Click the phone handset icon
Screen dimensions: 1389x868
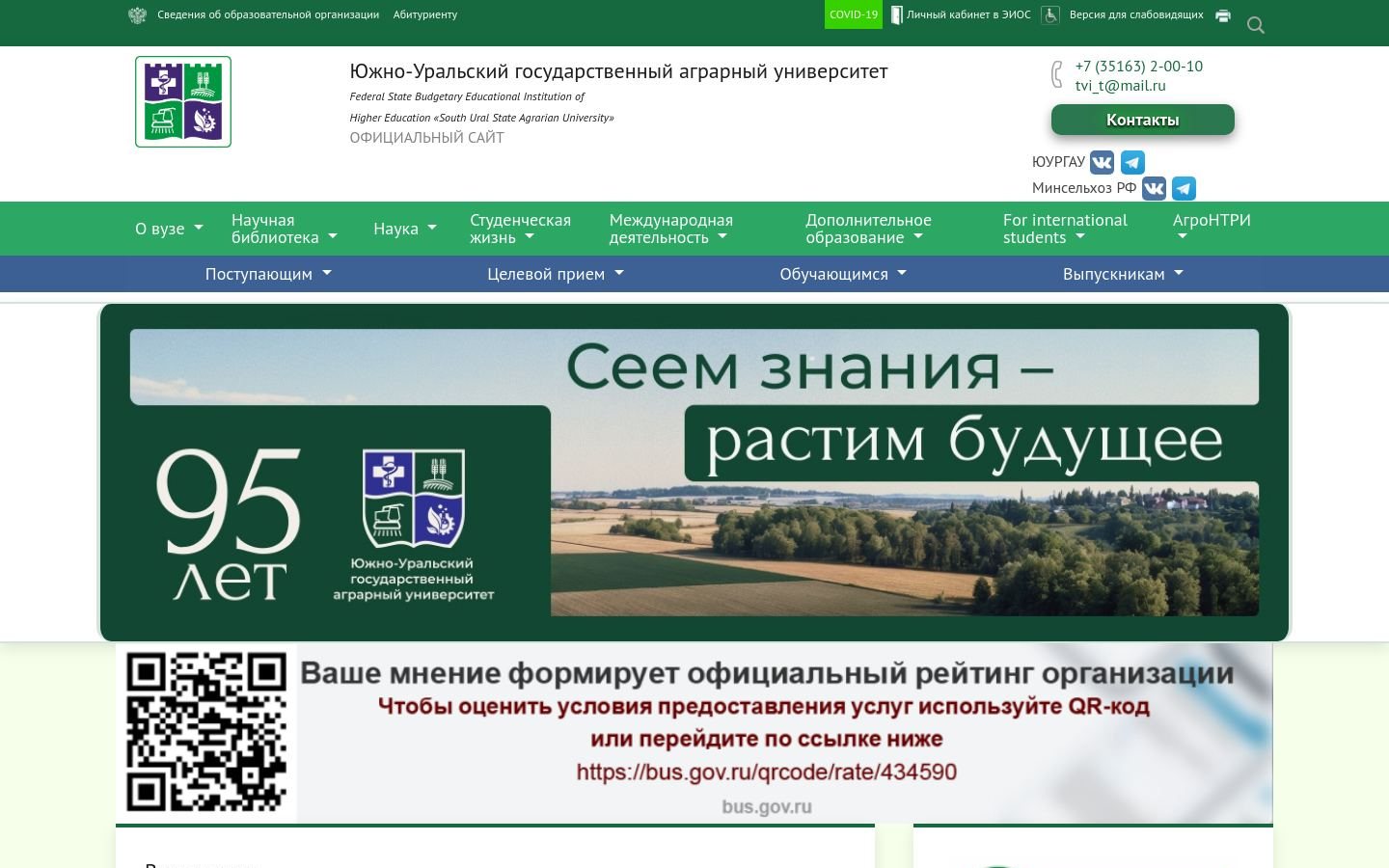coord(1057,74)
